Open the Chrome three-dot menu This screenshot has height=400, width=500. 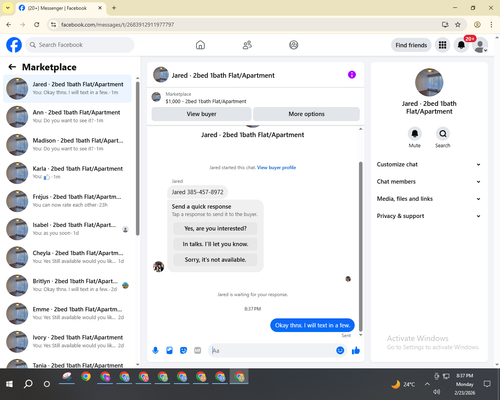tap(491, 24)
